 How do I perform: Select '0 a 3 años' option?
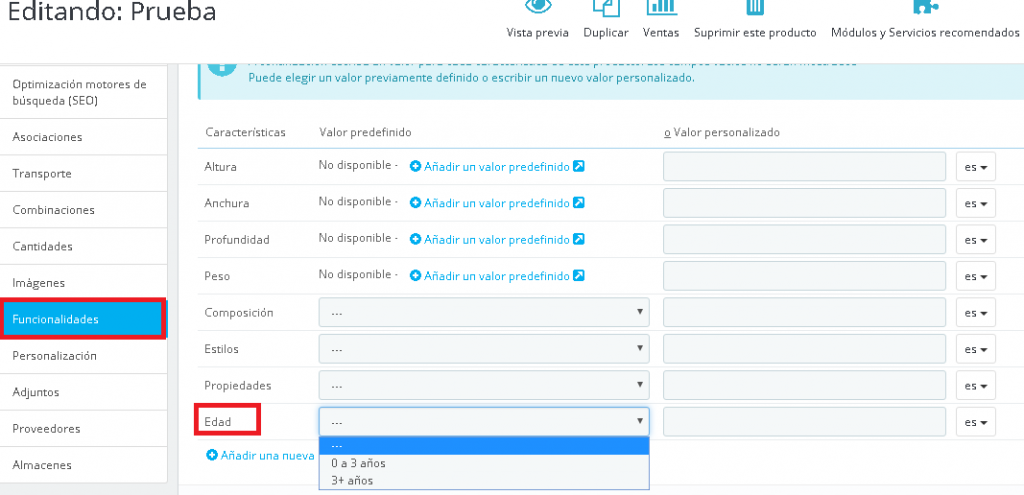[358, 463]
